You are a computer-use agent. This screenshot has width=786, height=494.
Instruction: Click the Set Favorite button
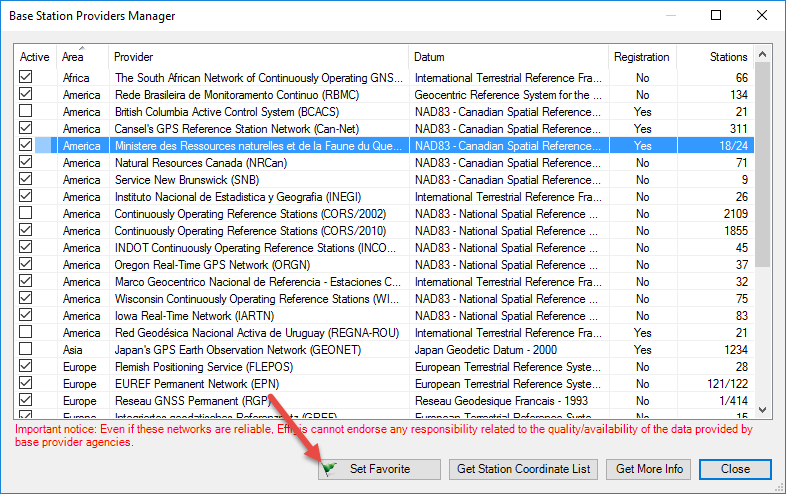pyautogui.click(x=379, y=469)
